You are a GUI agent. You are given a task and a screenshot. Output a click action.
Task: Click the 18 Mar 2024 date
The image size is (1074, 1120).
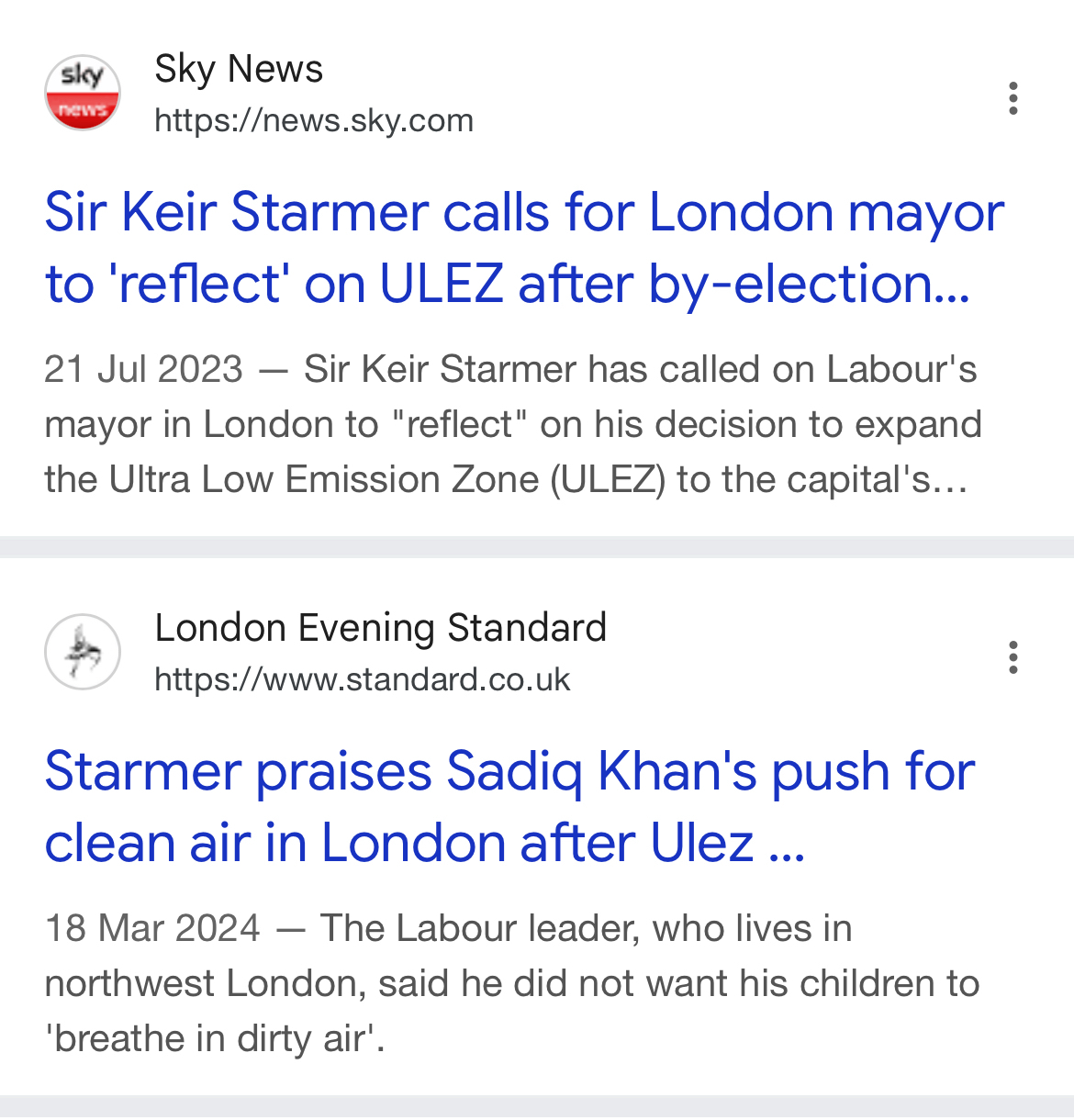152,928
